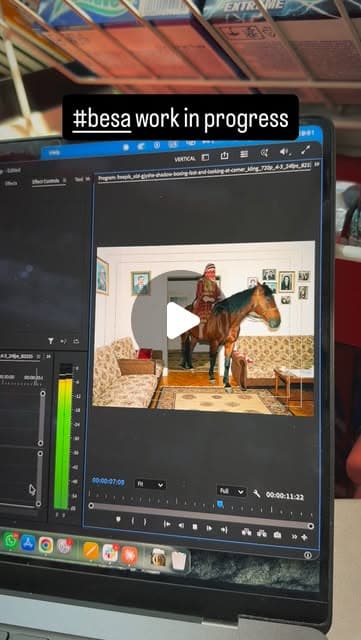Open Google Chrome from the Dock

46,545
